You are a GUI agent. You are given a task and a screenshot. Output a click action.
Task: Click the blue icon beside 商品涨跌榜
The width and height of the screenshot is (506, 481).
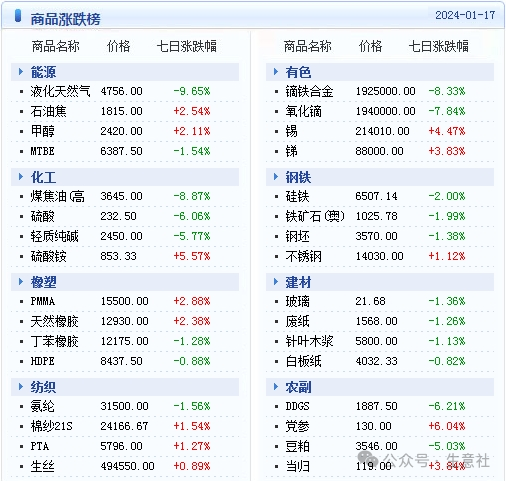[18, 16]
